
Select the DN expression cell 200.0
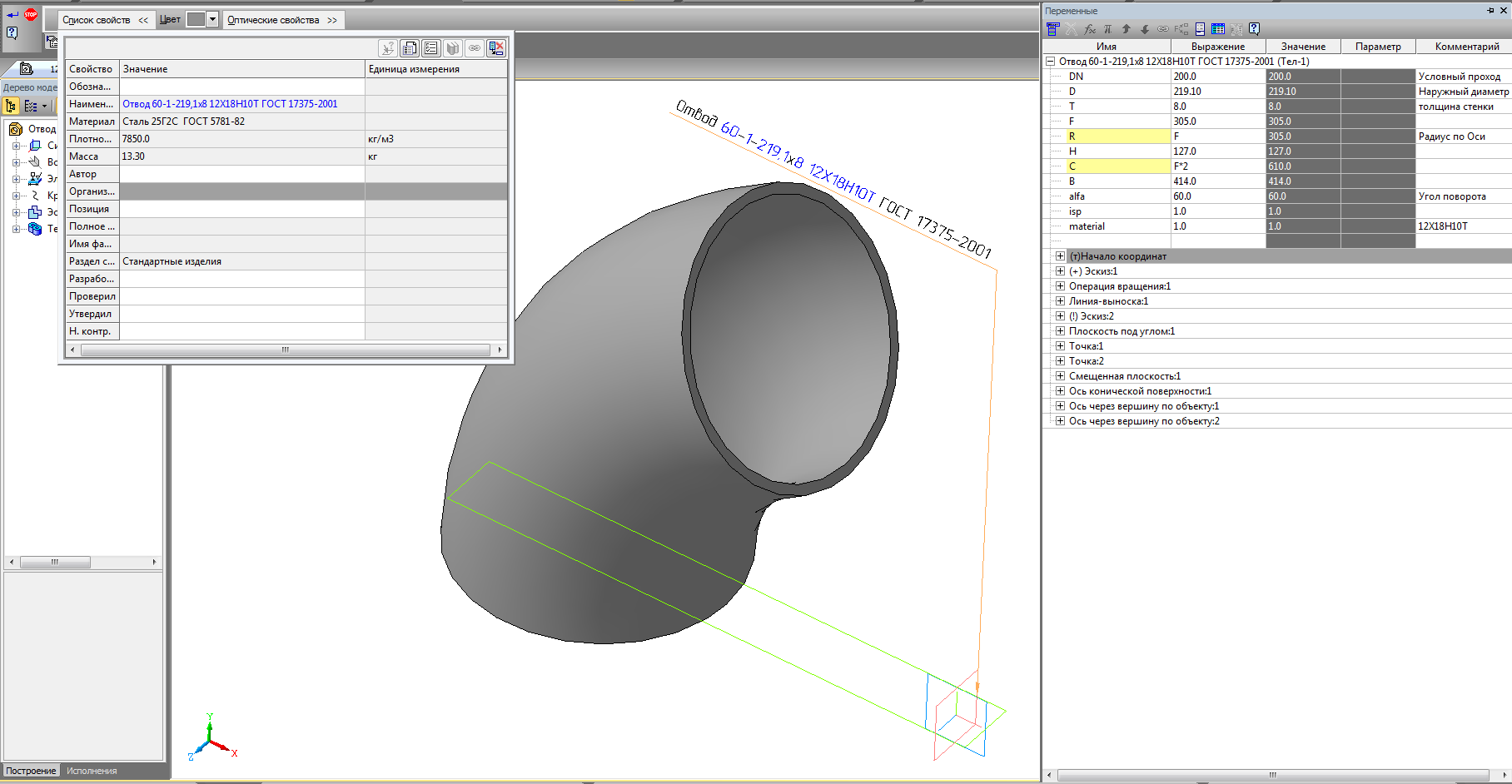coord(1218,77)
